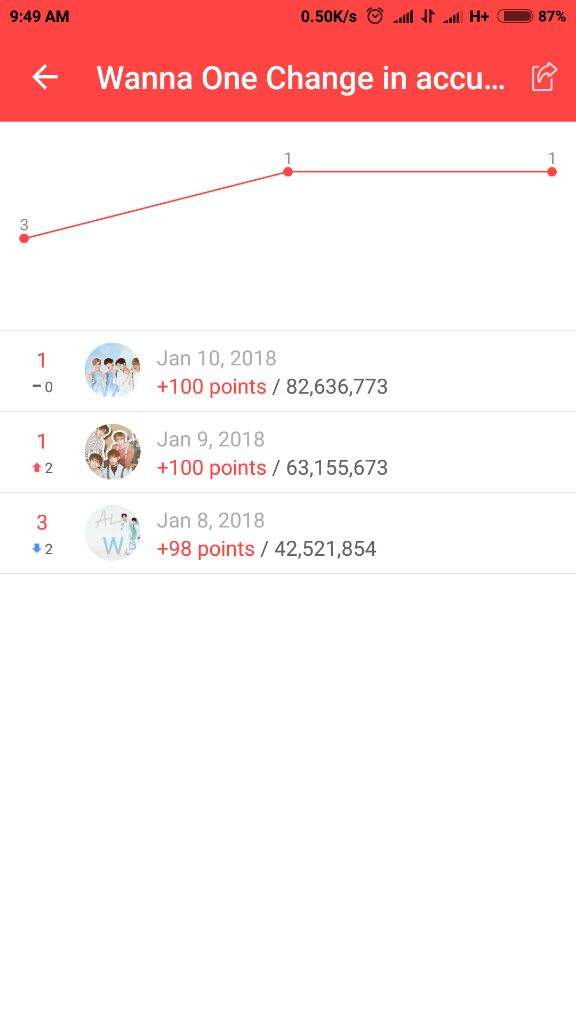This screenshot has width=576, height=1024.
Task: Select the middle chart point labeled 1
Action: click(x=287, y=172)
